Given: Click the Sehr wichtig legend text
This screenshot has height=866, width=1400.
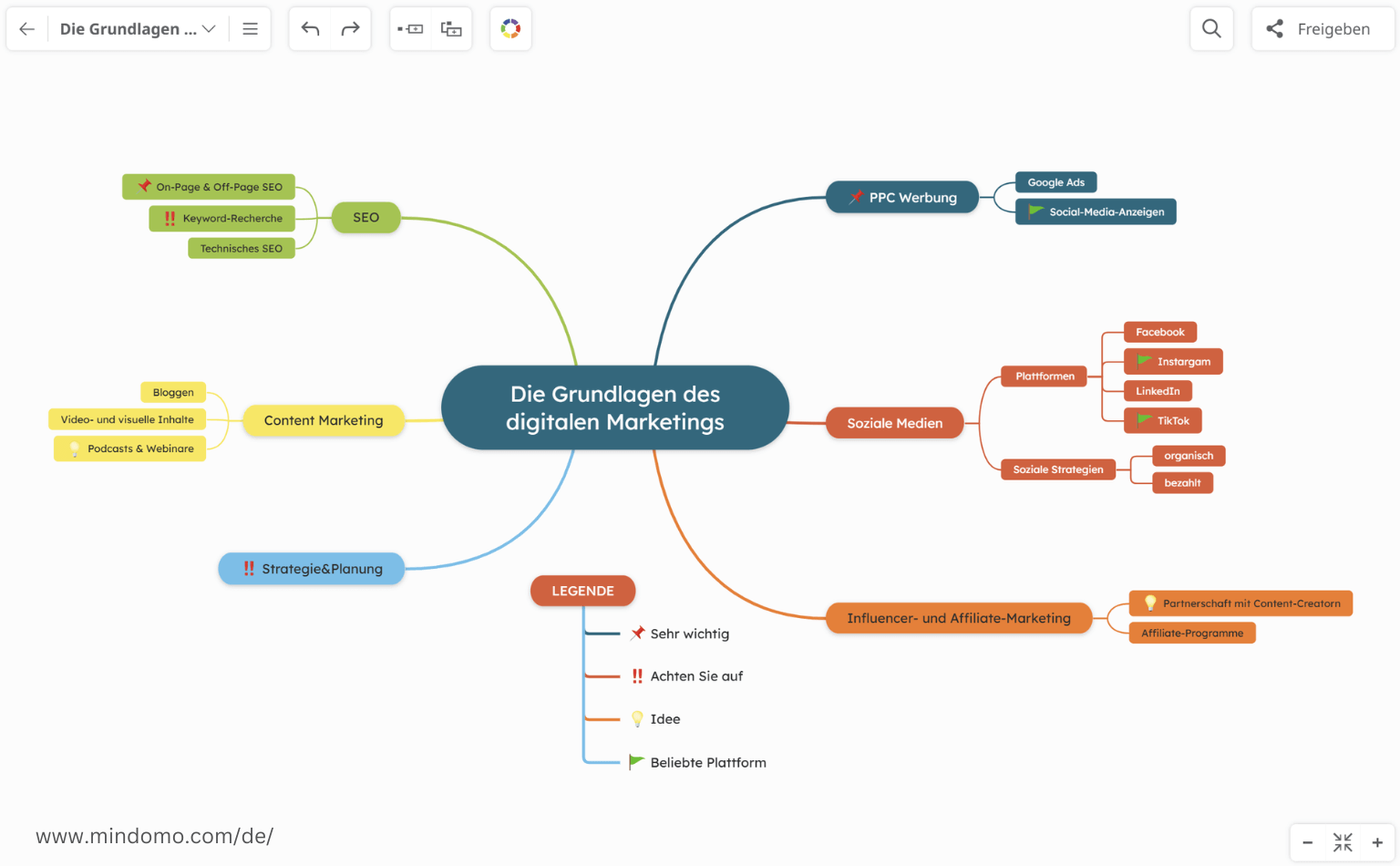Looking at the screenshot, I should 689,634.
